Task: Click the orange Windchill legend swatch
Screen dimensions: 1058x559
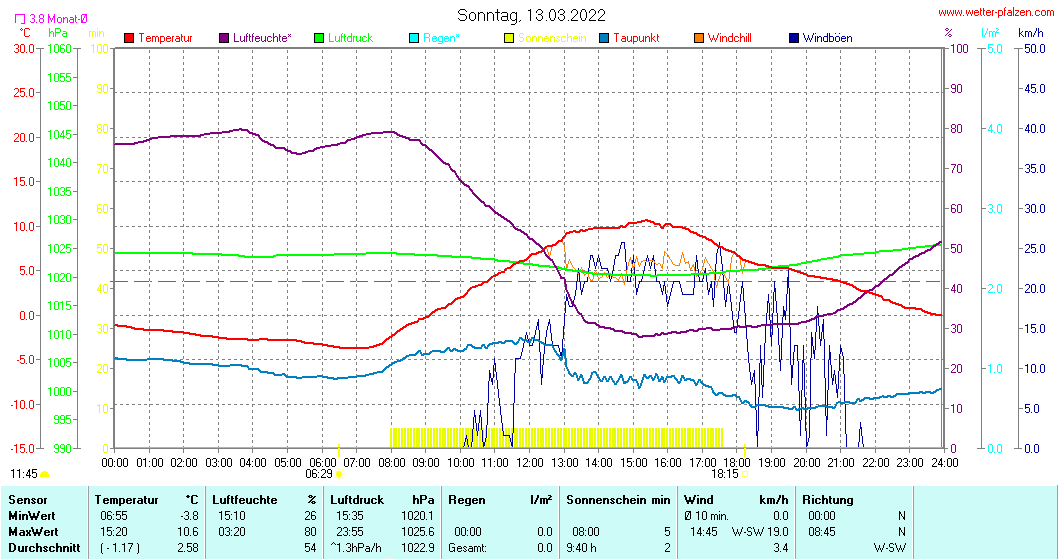Action: tap(699, 38)
